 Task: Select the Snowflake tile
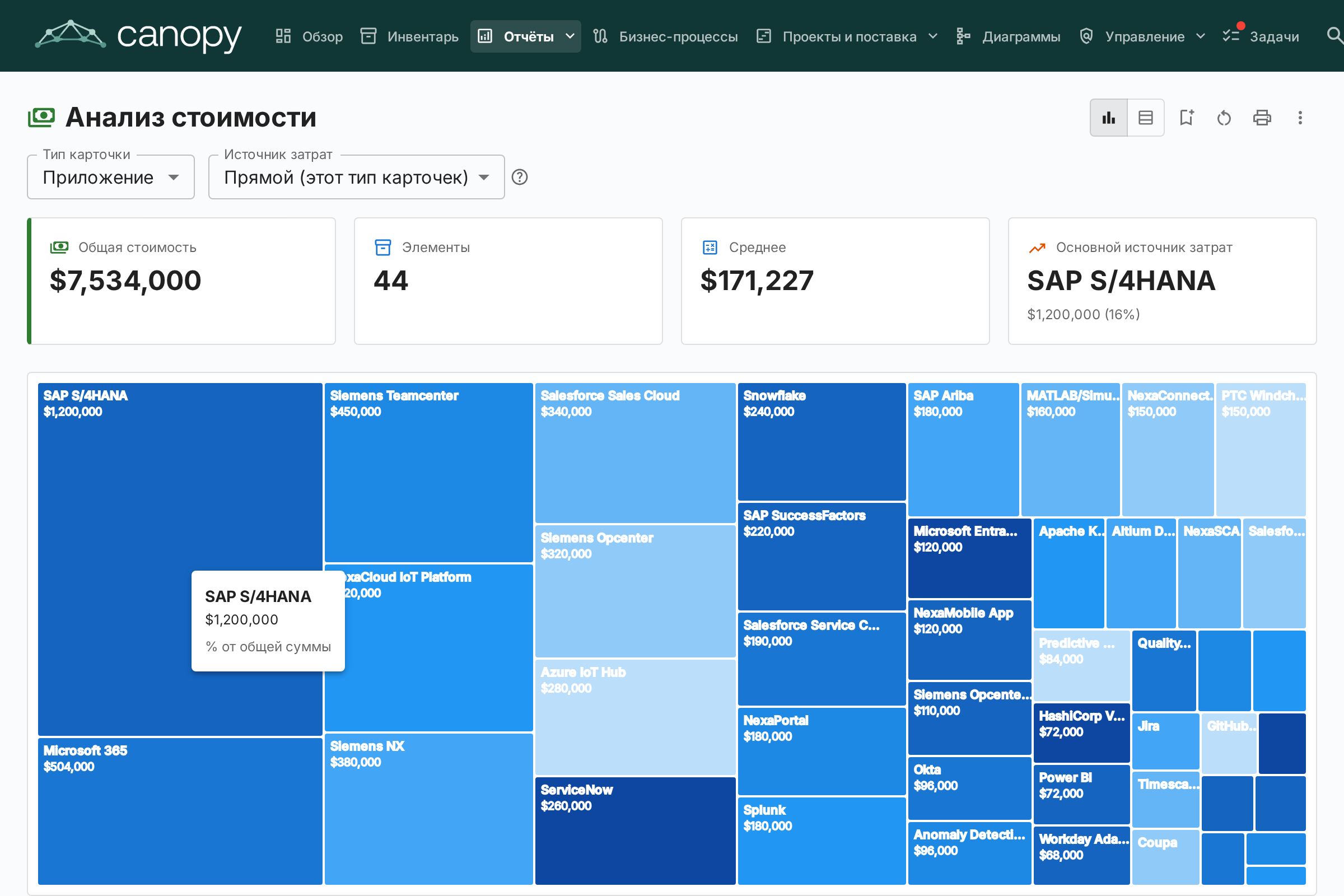pyautogui.click(x=822, y=442)
